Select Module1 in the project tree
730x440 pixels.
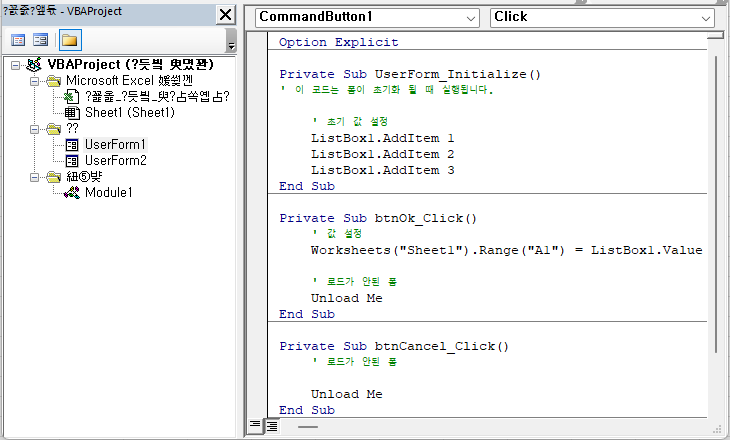click(108, 193)
